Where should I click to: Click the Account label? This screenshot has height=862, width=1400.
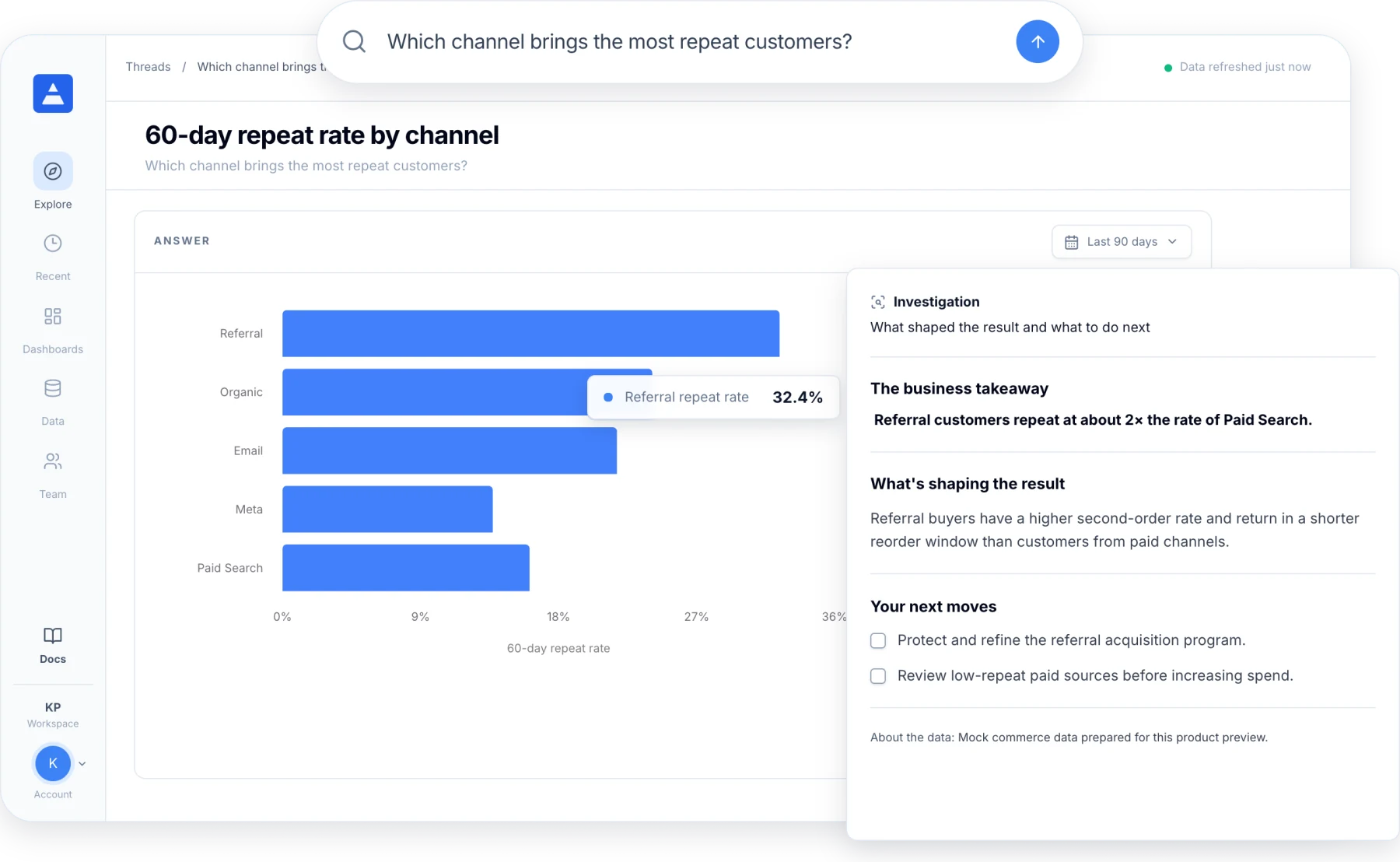pos(53,794)
